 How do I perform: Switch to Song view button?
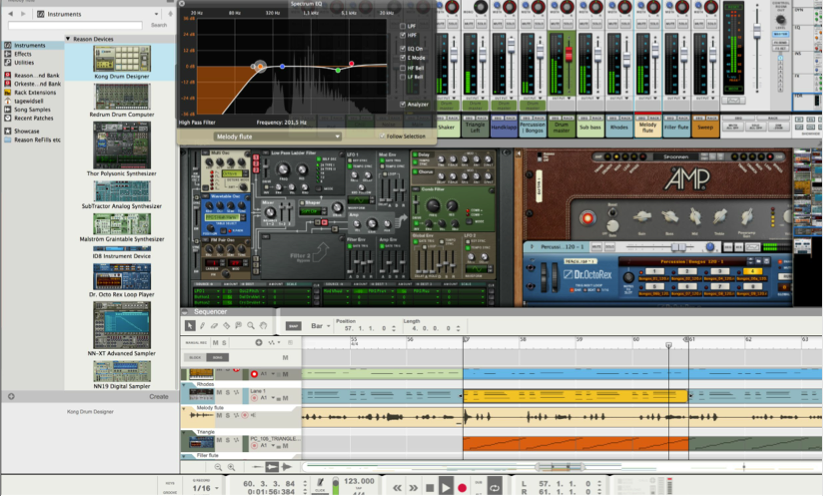tap(217, 357)
